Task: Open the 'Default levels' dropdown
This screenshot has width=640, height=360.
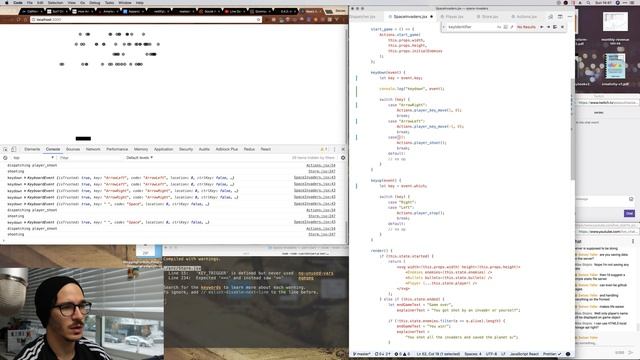Action: coord(139,158)
